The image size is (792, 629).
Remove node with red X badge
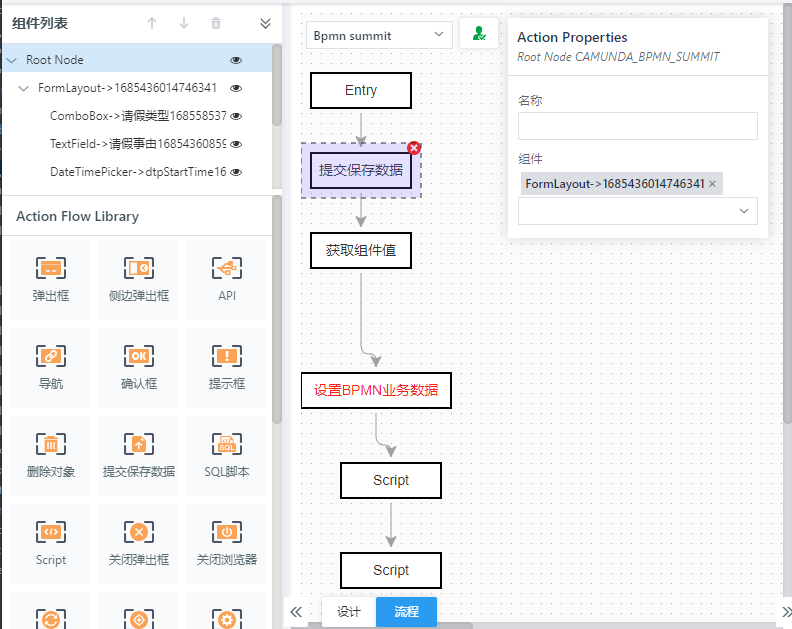tap(414, 148)
